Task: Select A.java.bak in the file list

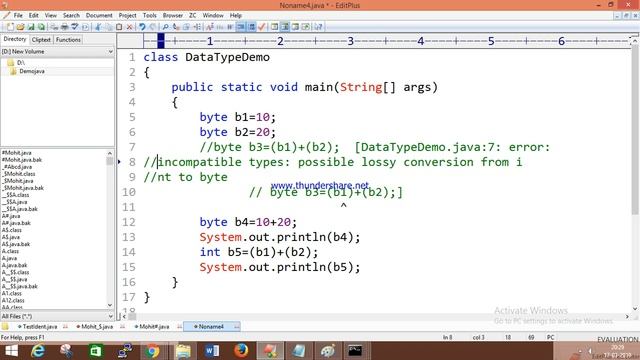Action: pyautogui.click(x=14, y=265)
